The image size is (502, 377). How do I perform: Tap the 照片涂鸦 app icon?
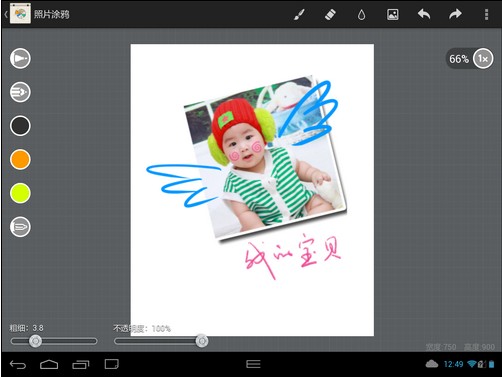pos(20,14)
